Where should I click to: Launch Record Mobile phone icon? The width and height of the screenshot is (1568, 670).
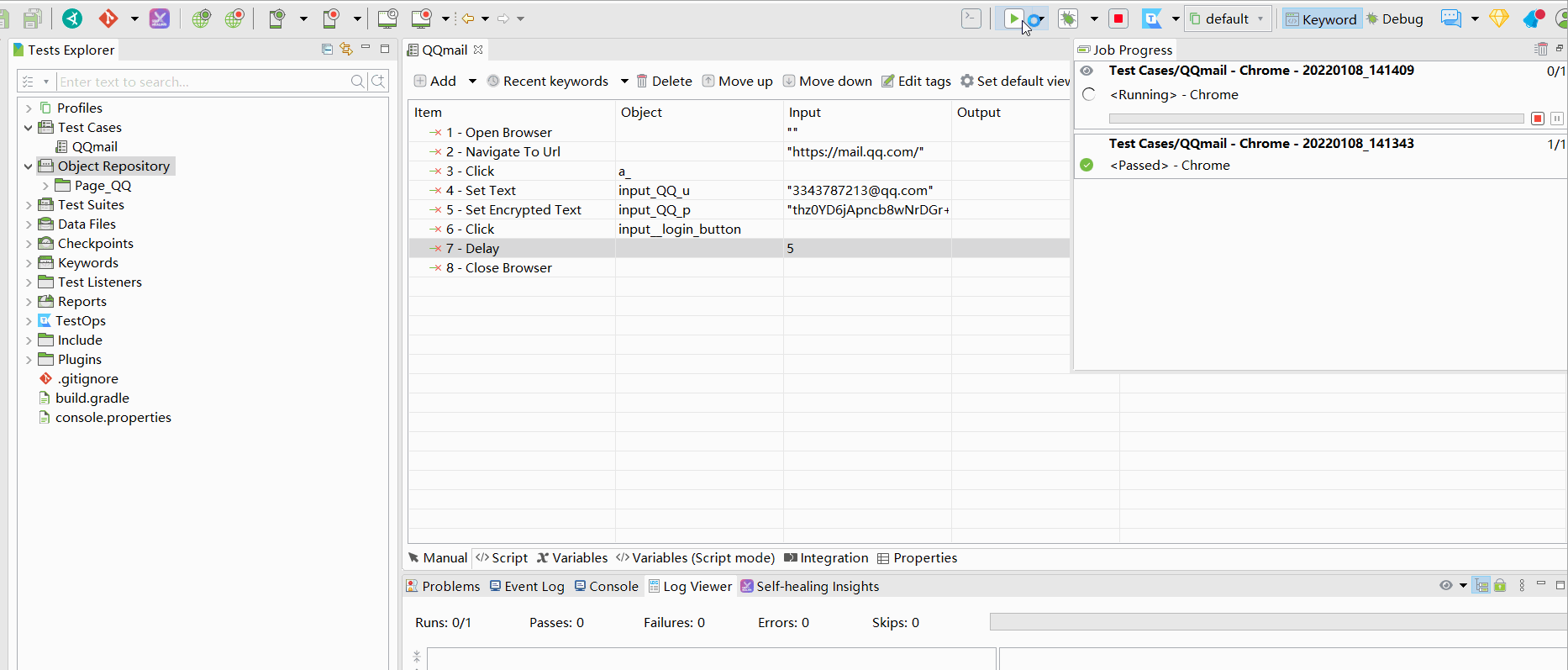(331, 18)
